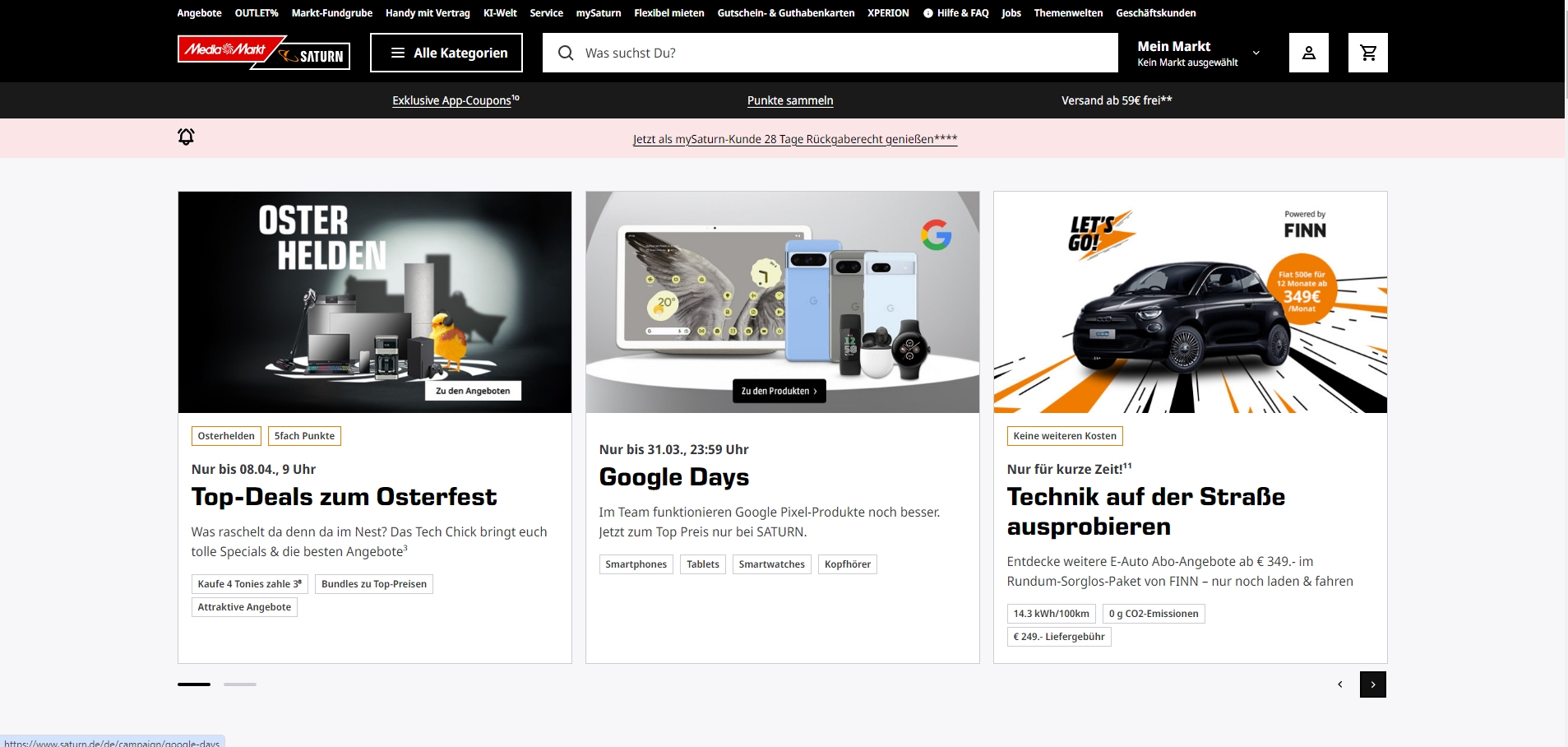Click the Punkte sammeln link
Screen dimensions: 1568x747
[x=790, y=100]
